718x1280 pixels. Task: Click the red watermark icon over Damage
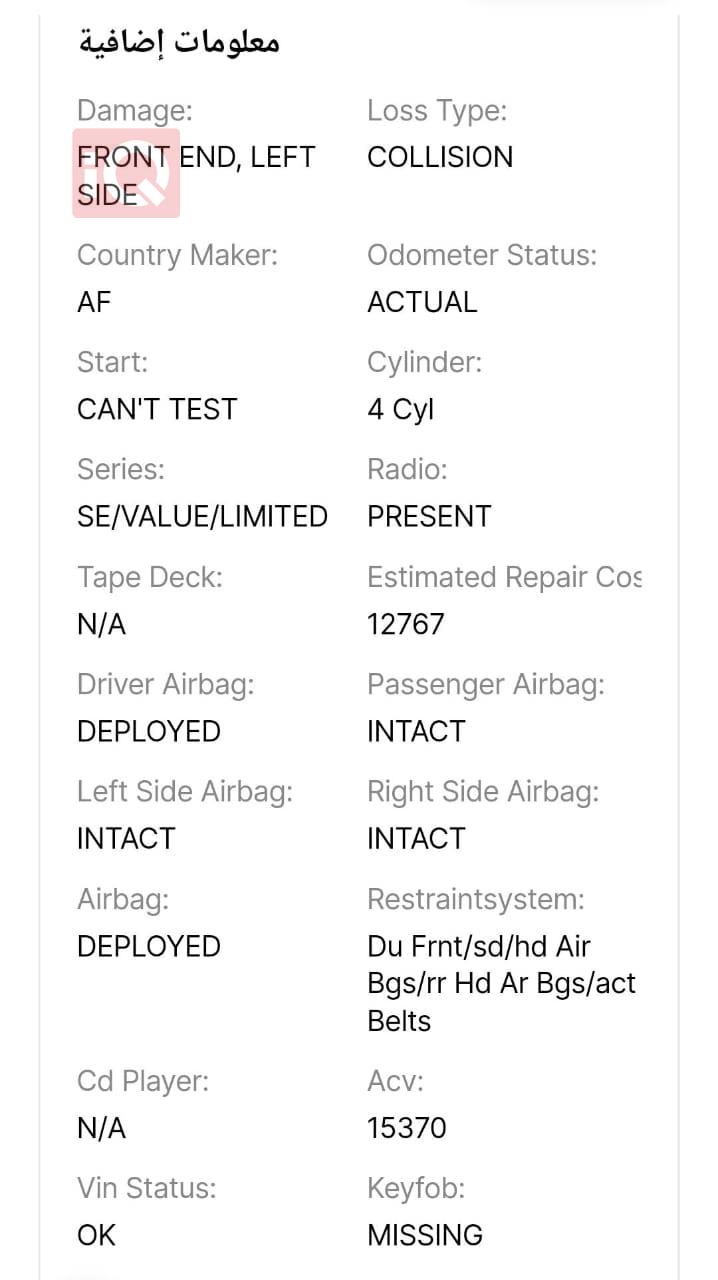(126, 173)
